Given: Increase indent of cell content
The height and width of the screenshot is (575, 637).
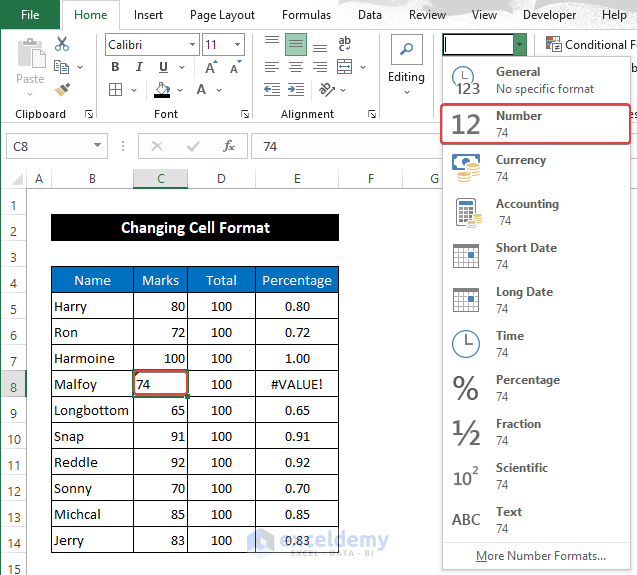Looking at the screenshot, I should (x=296, y=89).
